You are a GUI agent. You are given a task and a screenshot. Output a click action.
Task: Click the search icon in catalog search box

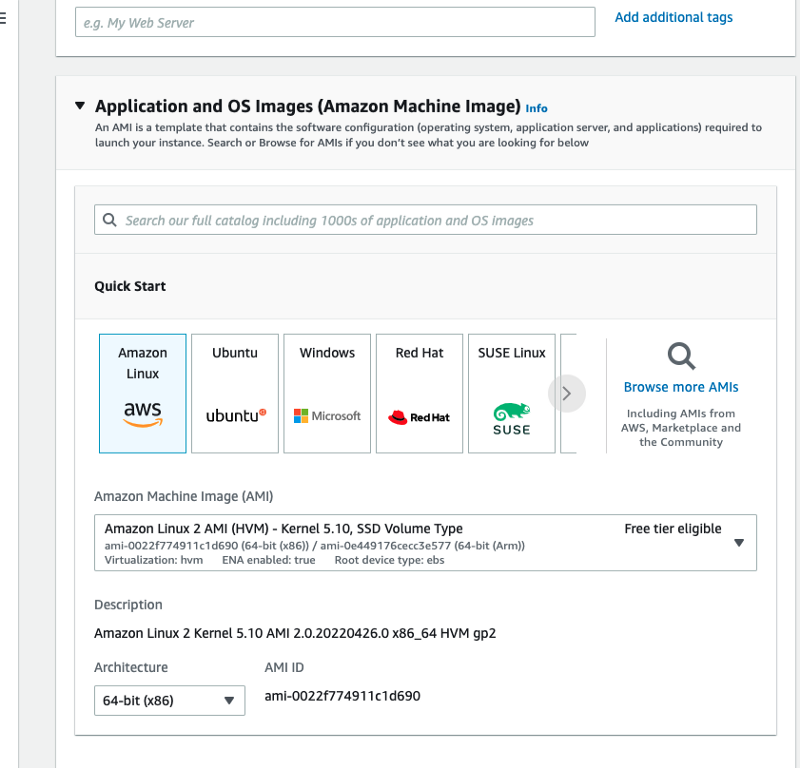tap(110, 220)
